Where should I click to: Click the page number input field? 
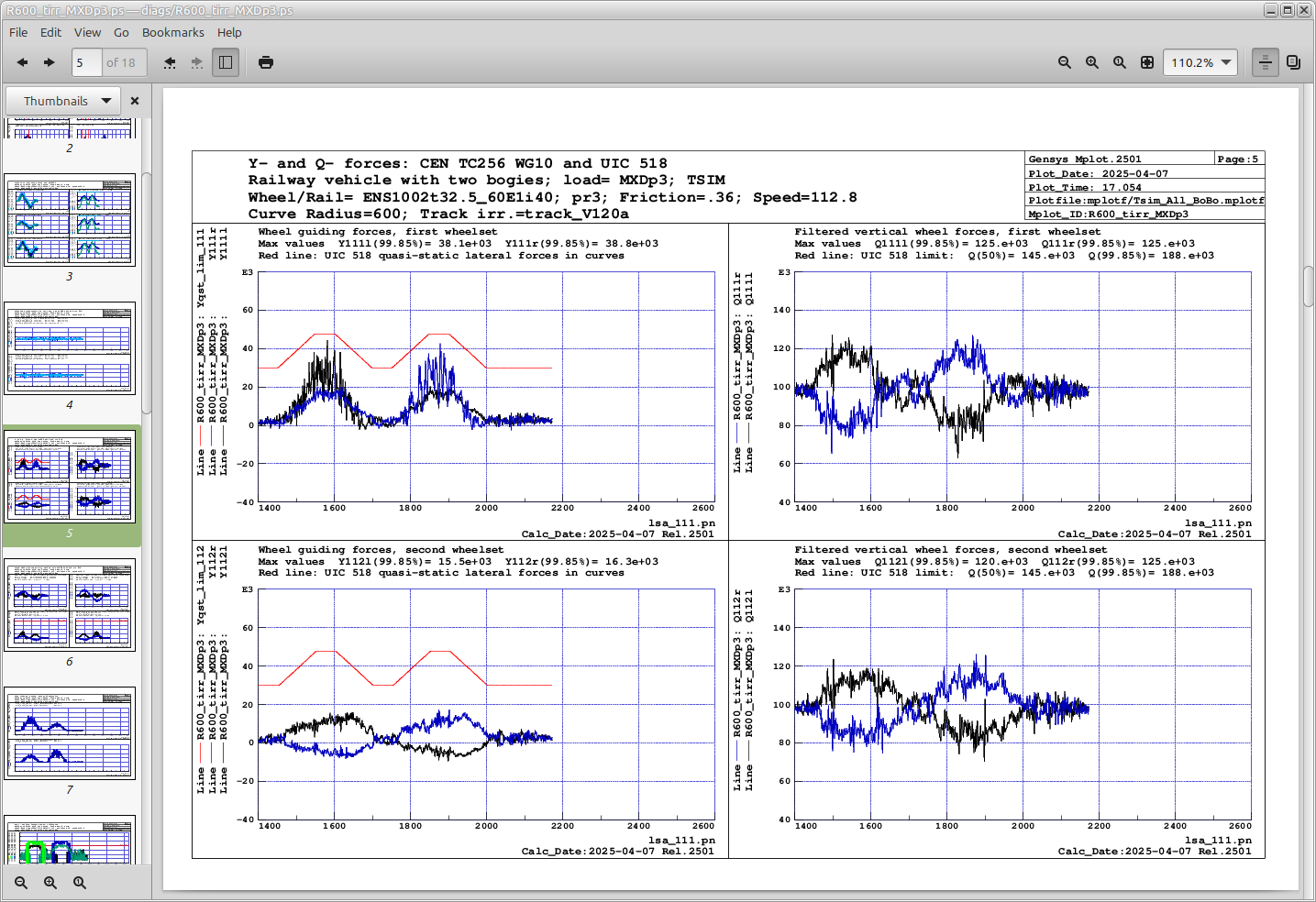pos(86,62)
